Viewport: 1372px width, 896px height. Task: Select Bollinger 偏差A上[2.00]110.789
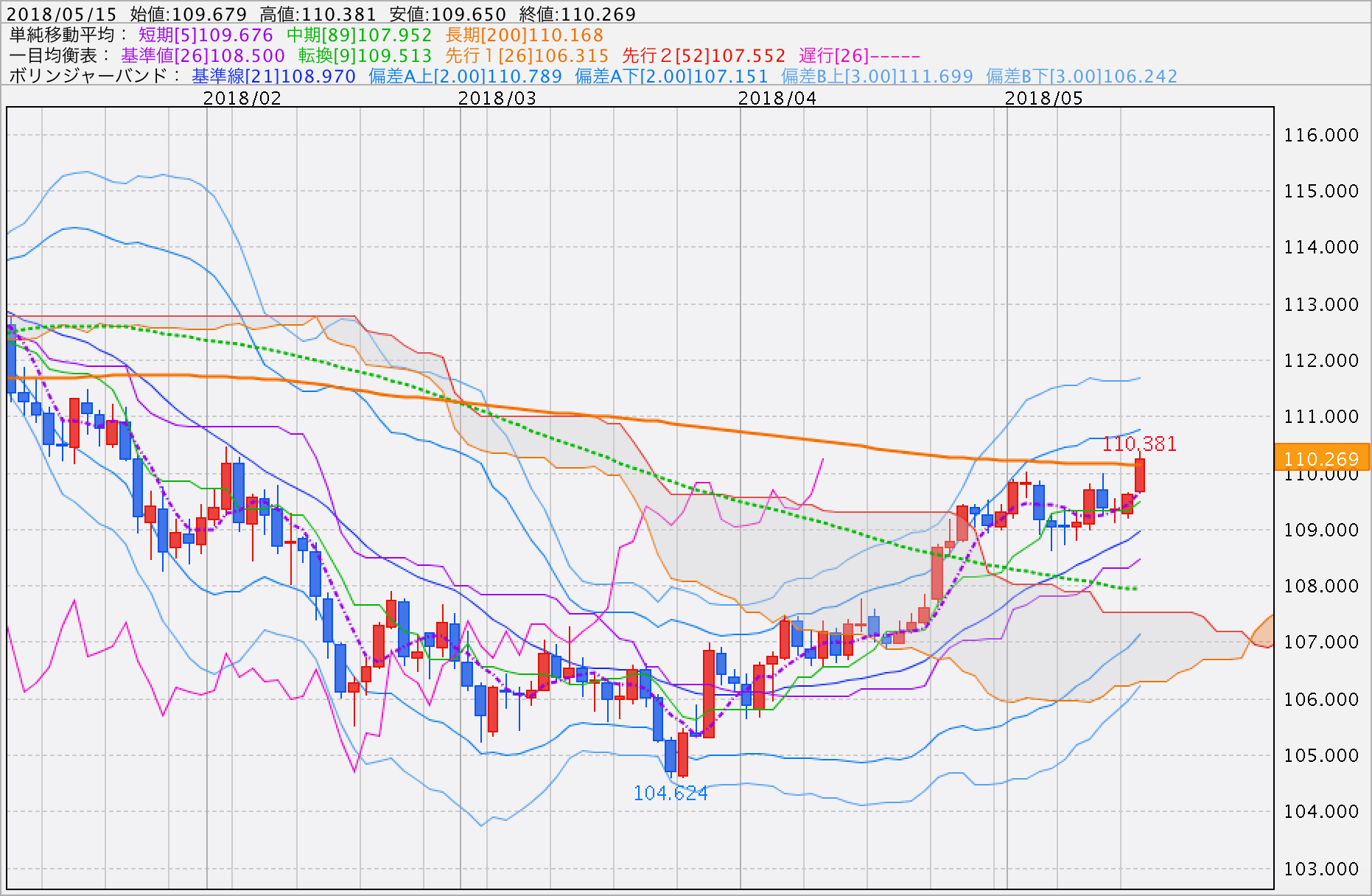(x=465, y=76)
